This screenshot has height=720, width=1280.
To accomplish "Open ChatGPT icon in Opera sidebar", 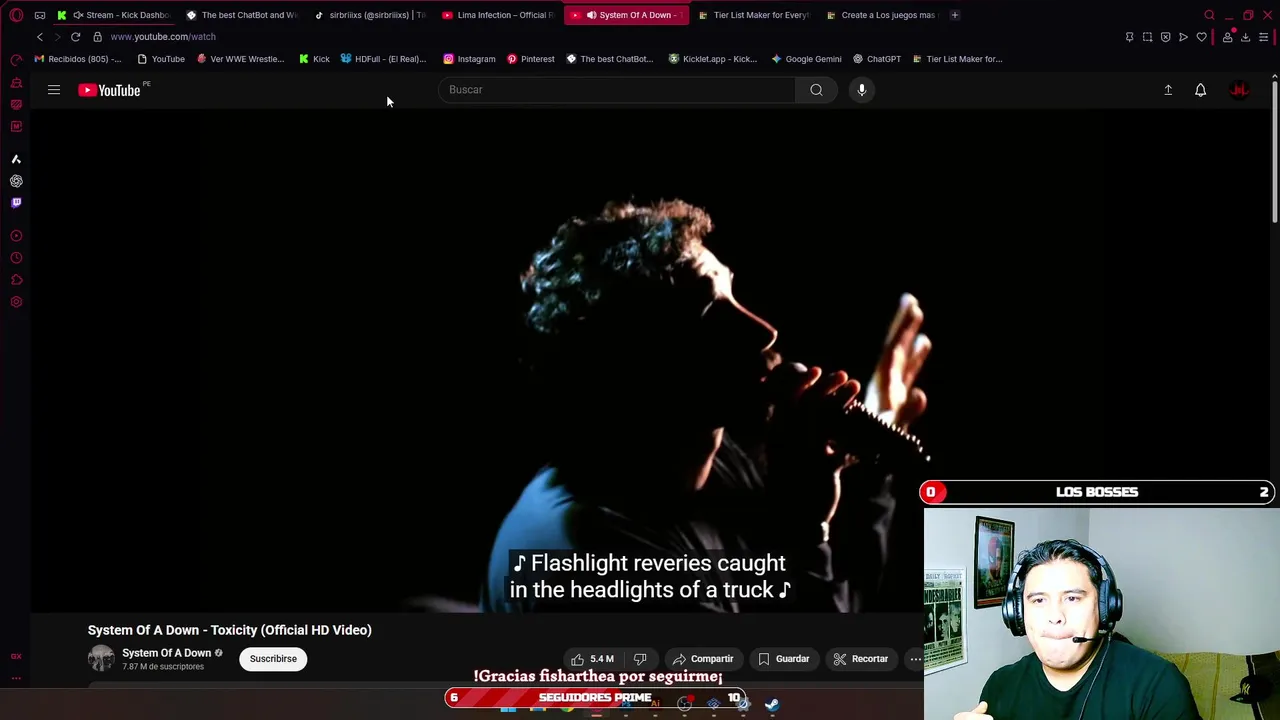I will [x=16, y=181].
